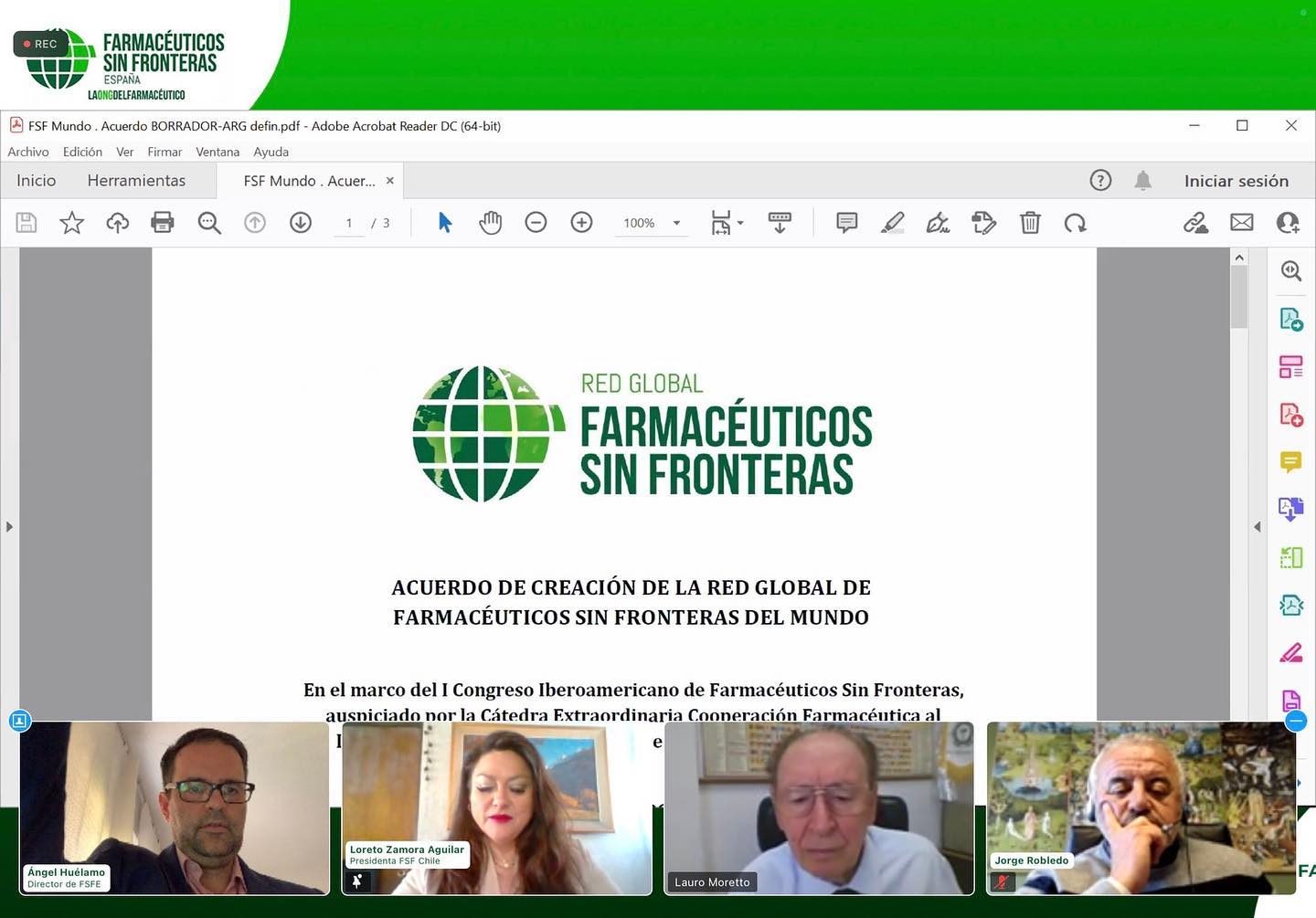Open the Redact/Protect sidebar tool

1291,605
